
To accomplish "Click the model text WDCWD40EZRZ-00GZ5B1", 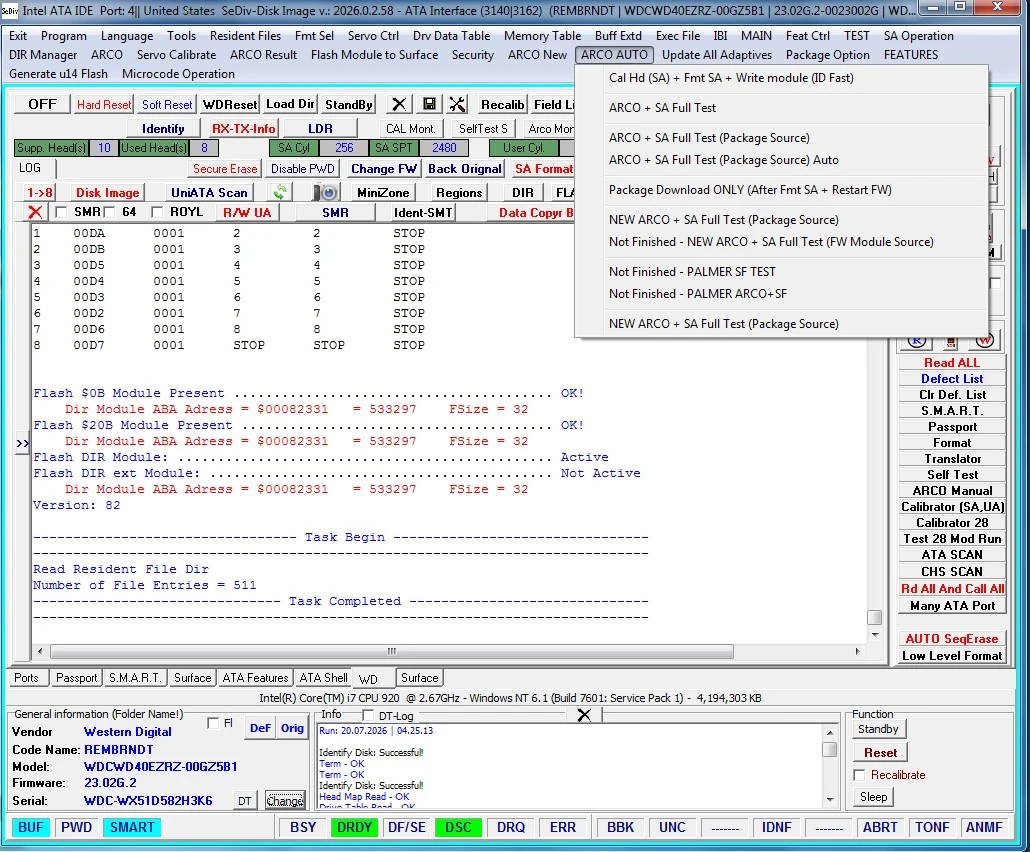I will tap(160, 767).
